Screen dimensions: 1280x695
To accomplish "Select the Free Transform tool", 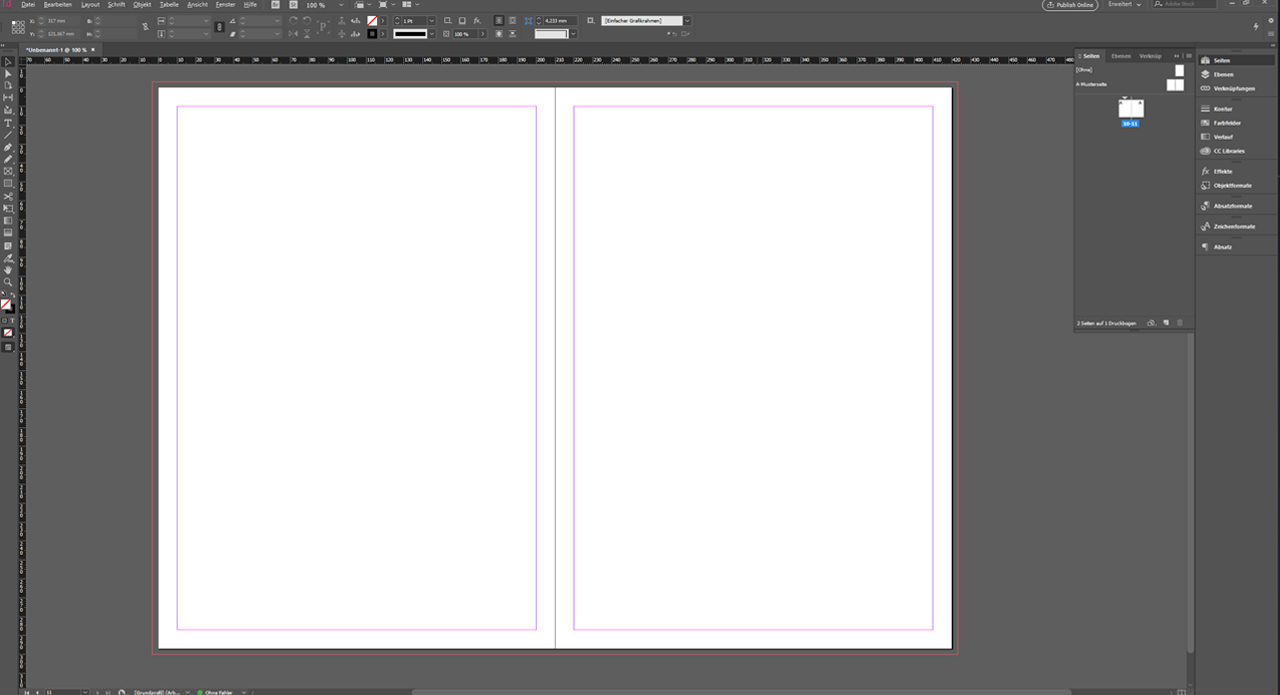I will [8, 208].
